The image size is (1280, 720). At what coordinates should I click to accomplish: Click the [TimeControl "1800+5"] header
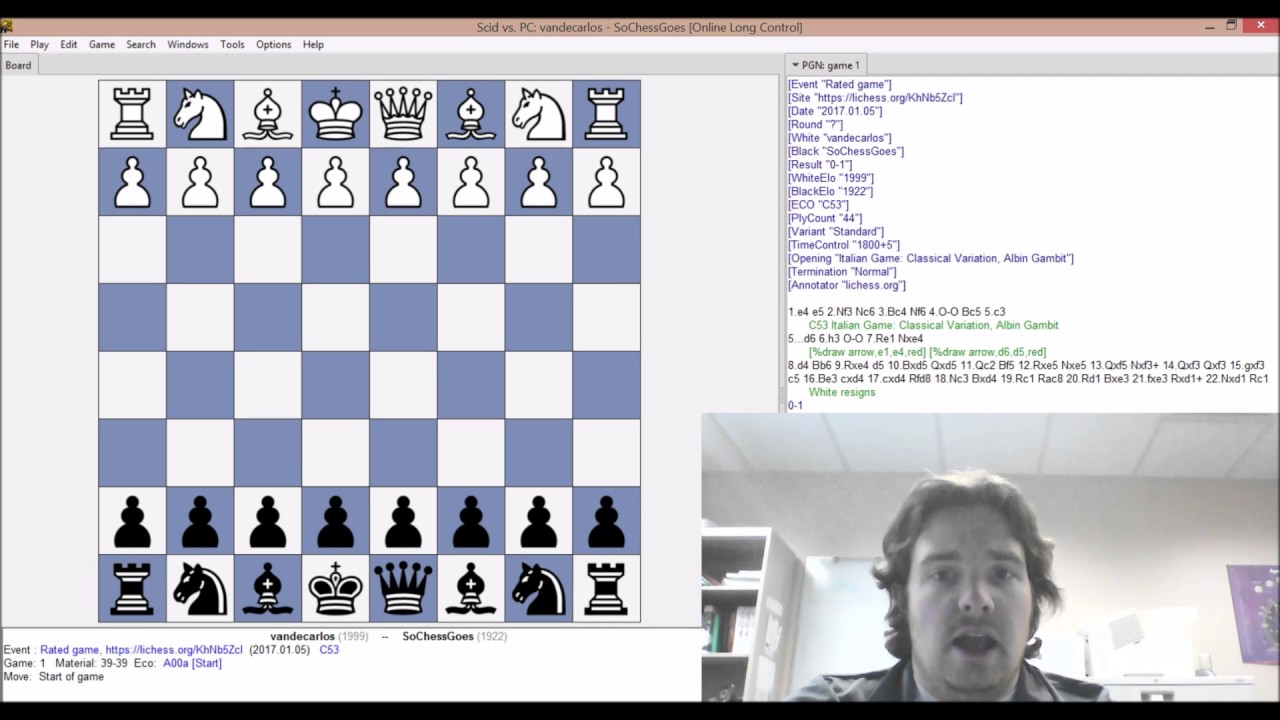[844, 245]
